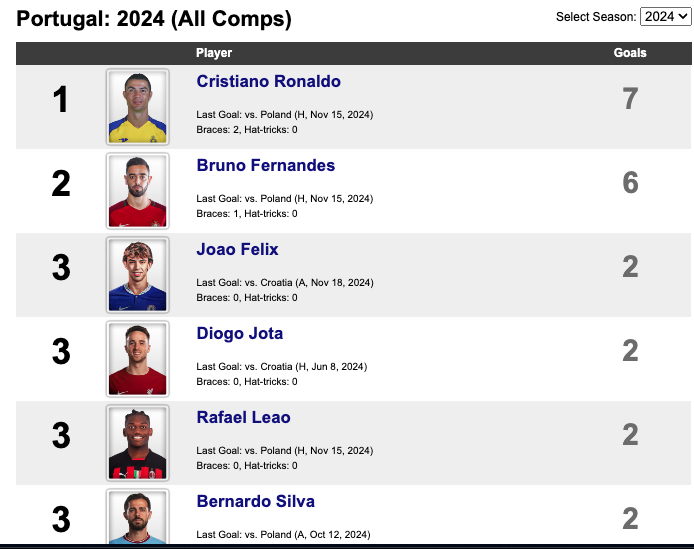Screen dimensions: 694x549
Task: Open the Select Season 2024 dropdown
Action: (x=665, y=17)
